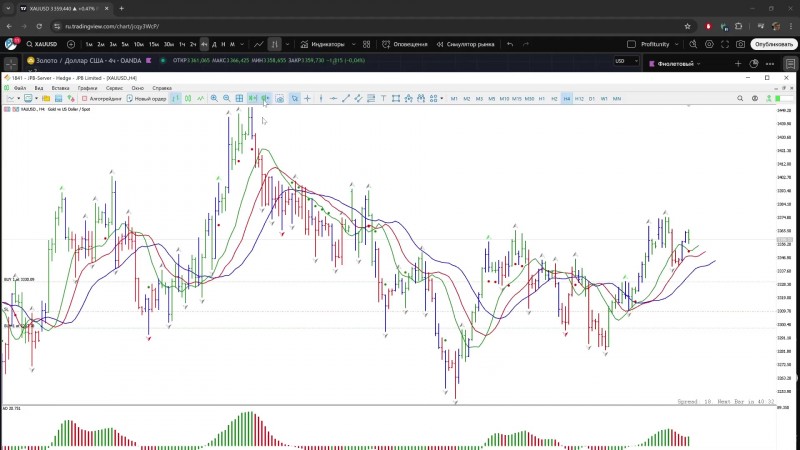The height and width of the screenshot is (450, 800).
Task: Create an alert via Оповещения
Action: point(405,44)
